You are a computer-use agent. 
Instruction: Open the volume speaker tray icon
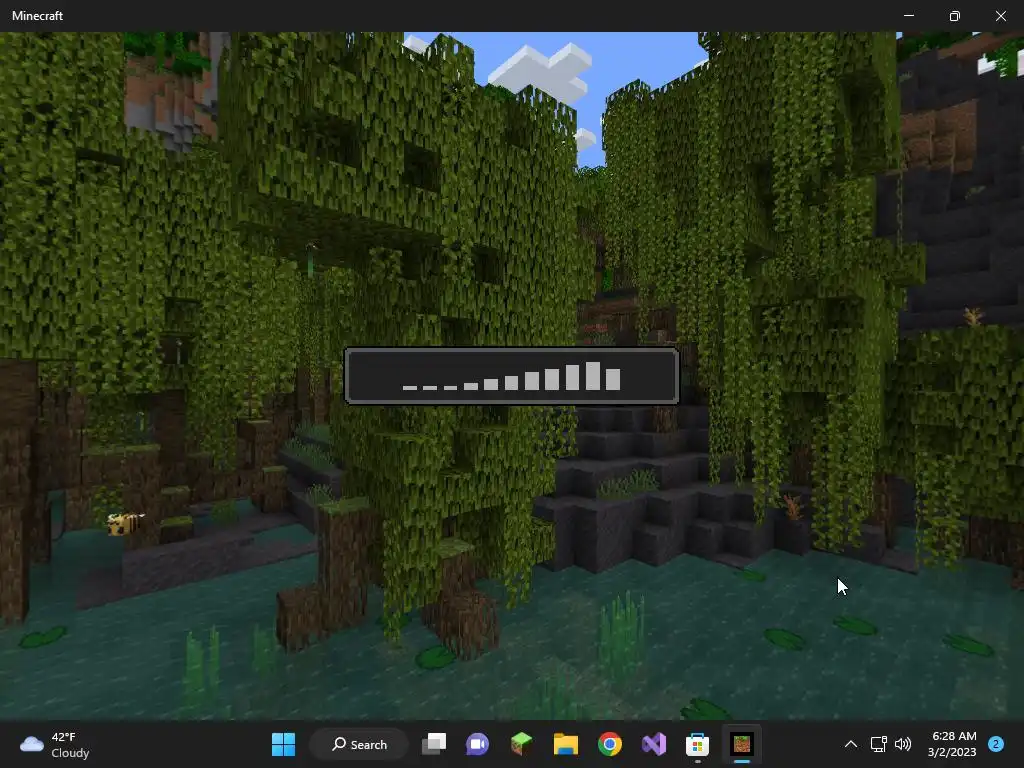(x=903, y=744)
